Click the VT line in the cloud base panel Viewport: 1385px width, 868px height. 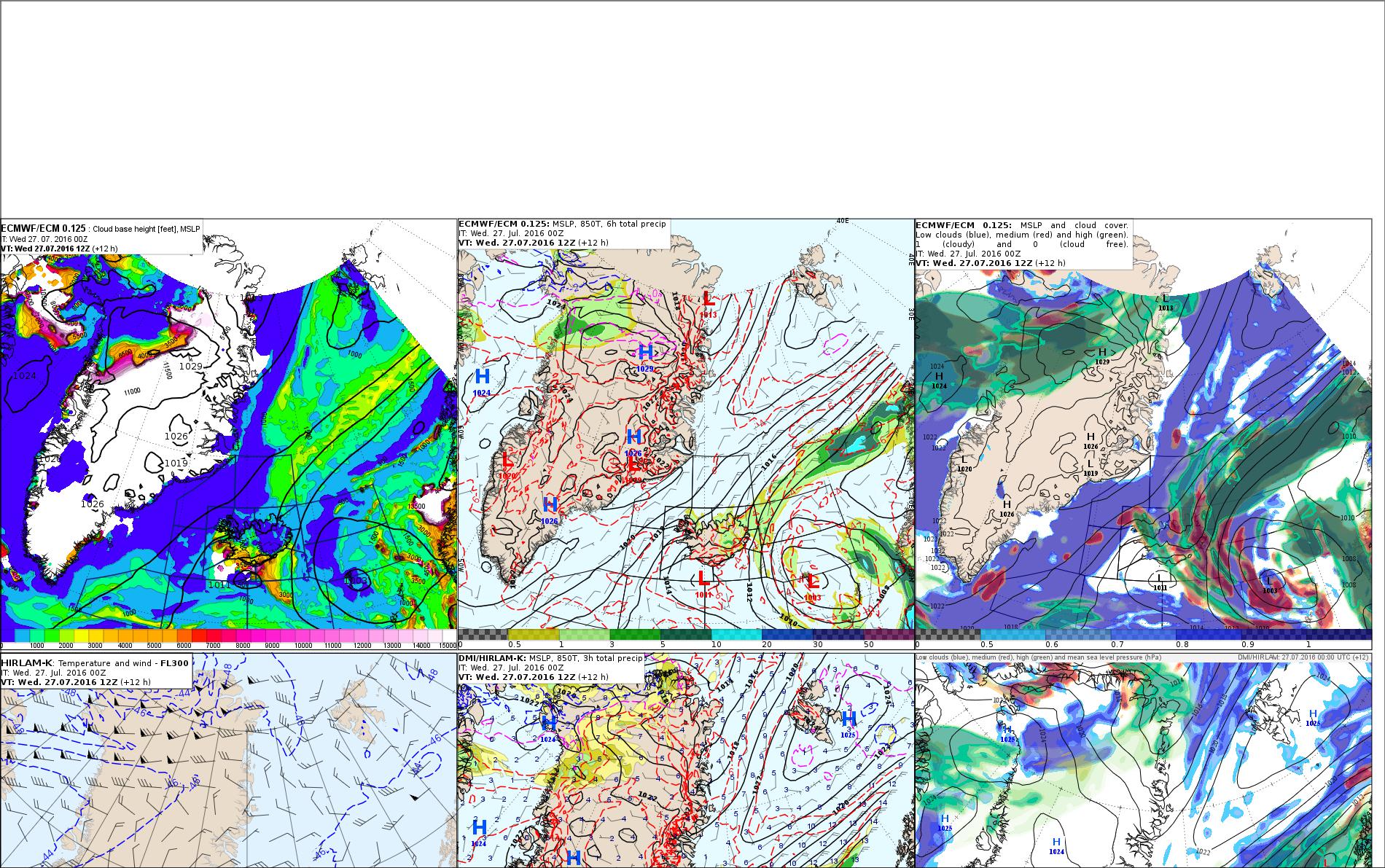coord(59,249)
